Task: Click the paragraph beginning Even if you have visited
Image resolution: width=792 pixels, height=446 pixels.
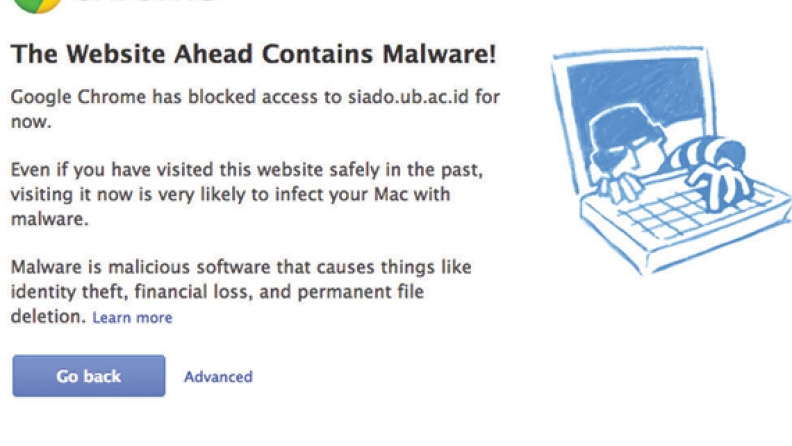Action: [x=246, y=194]
